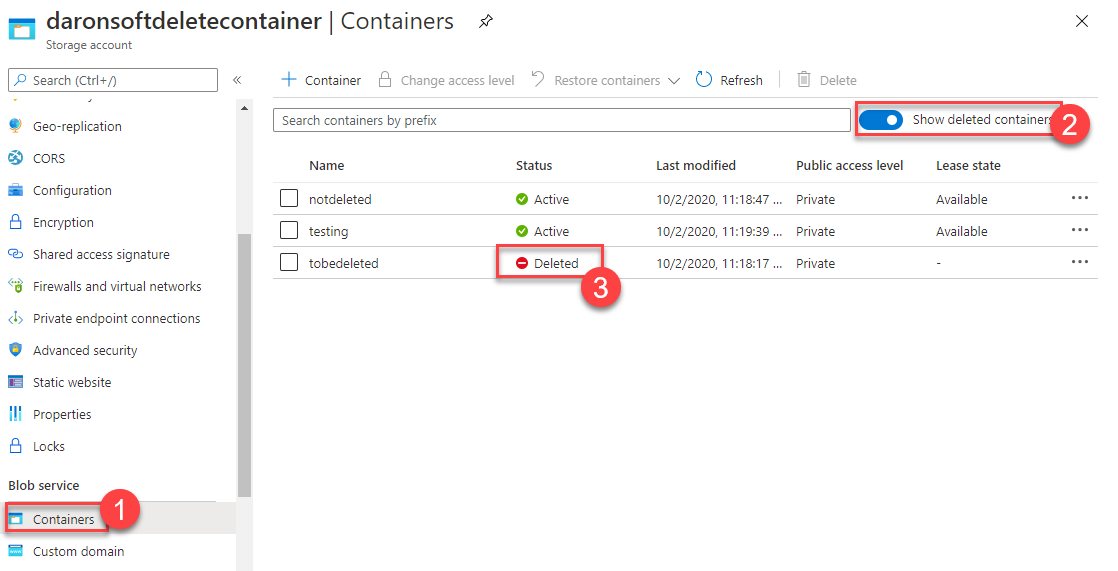The image size is (1118, 571).
Task: Click the Static website icon
Action: tap(15, 382)
